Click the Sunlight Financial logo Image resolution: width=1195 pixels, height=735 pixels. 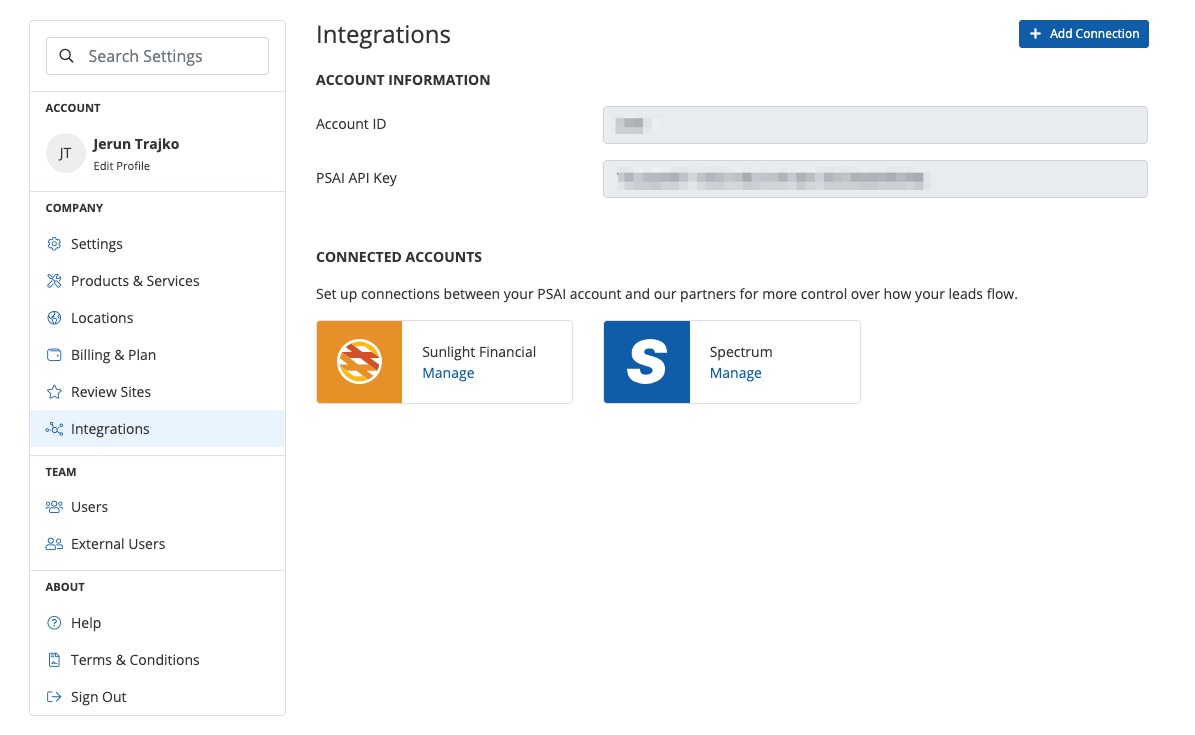click(359, 362)
